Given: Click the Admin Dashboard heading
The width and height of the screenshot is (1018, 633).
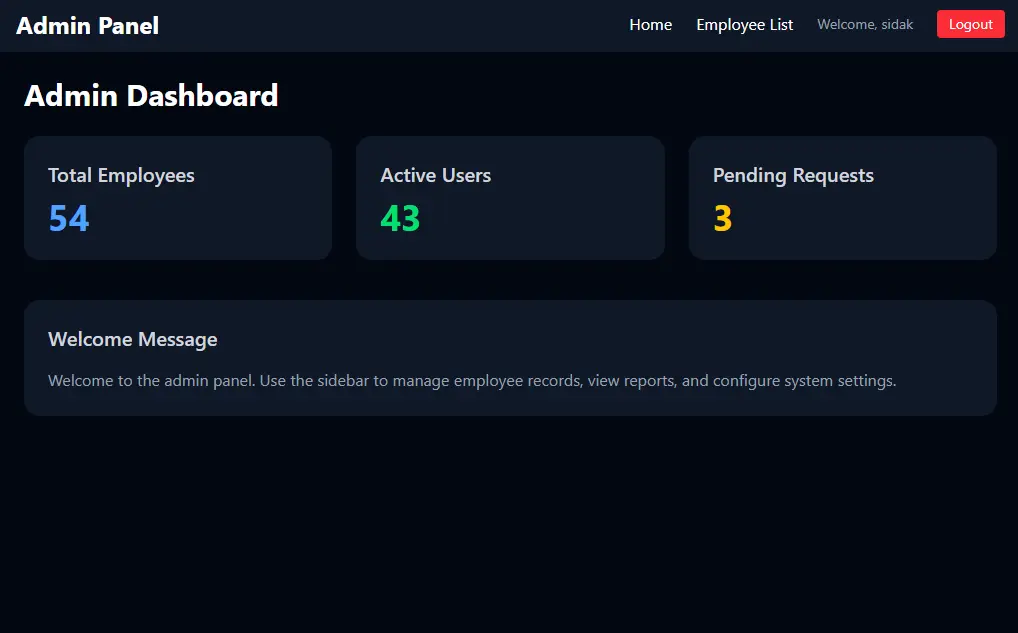Looking at the screenshot, I should 152,96.
